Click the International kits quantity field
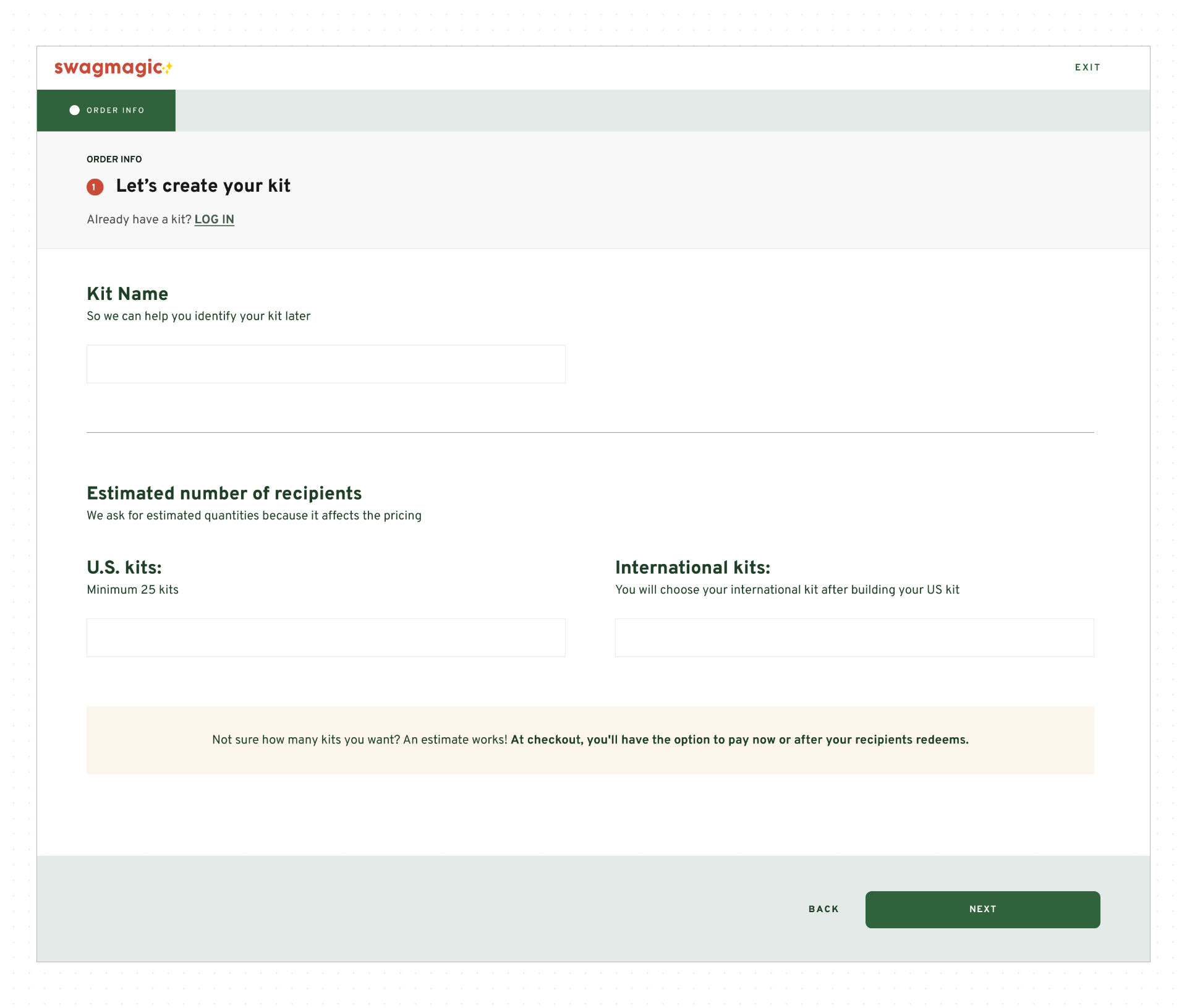Viewport: 1187px width, 1008px height. click(x=854, y=638)
